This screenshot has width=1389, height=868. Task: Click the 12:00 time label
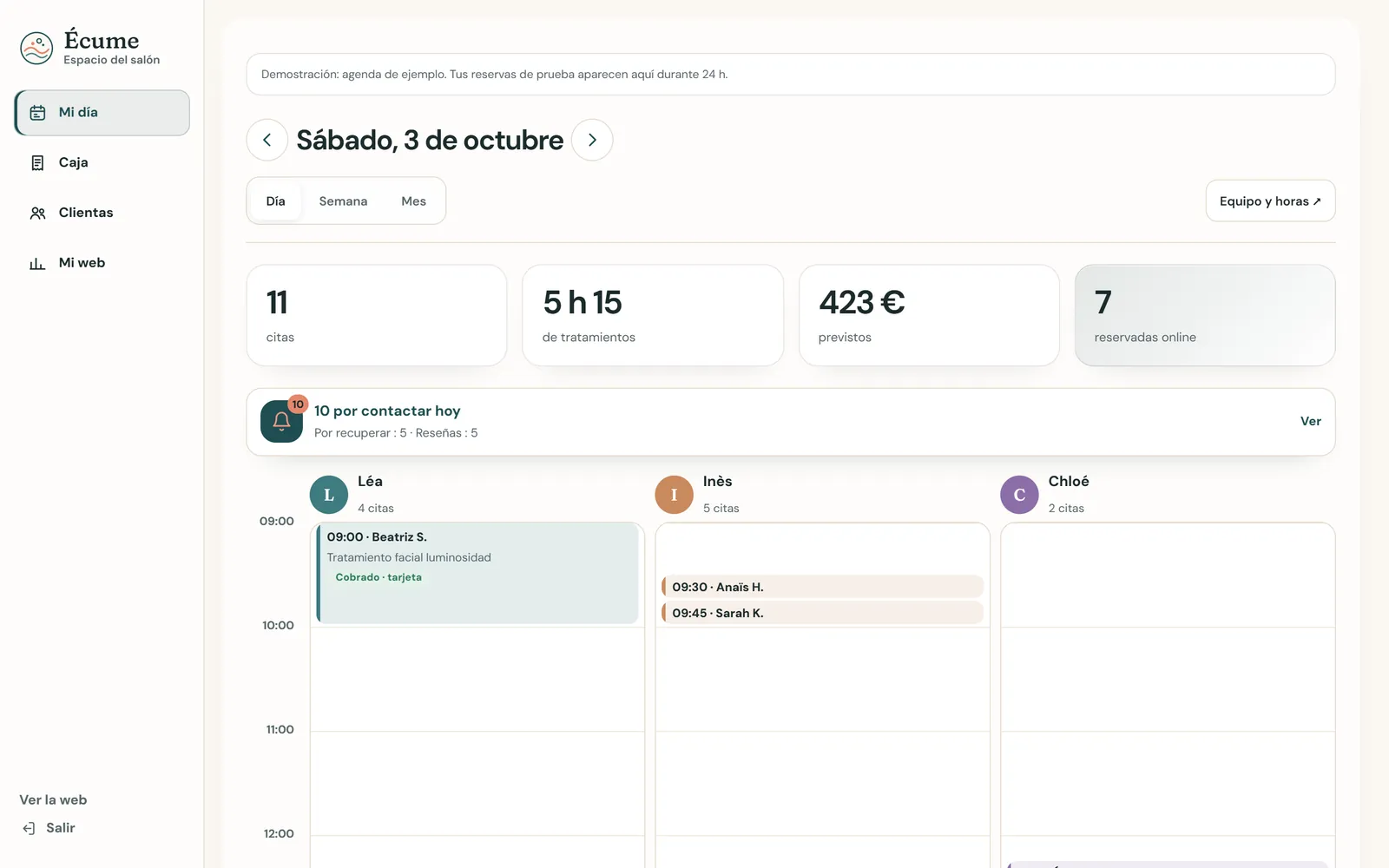279,834
